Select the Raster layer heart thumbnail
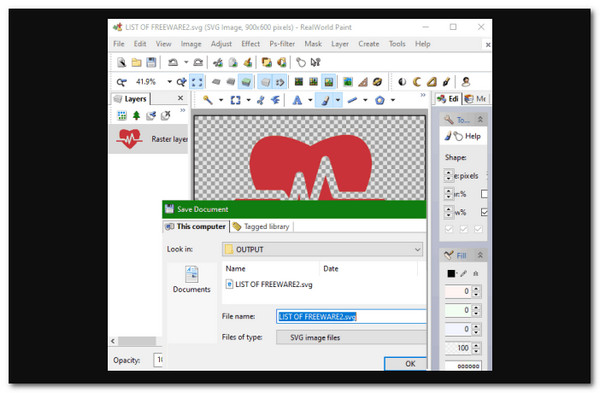 point(129,139)
